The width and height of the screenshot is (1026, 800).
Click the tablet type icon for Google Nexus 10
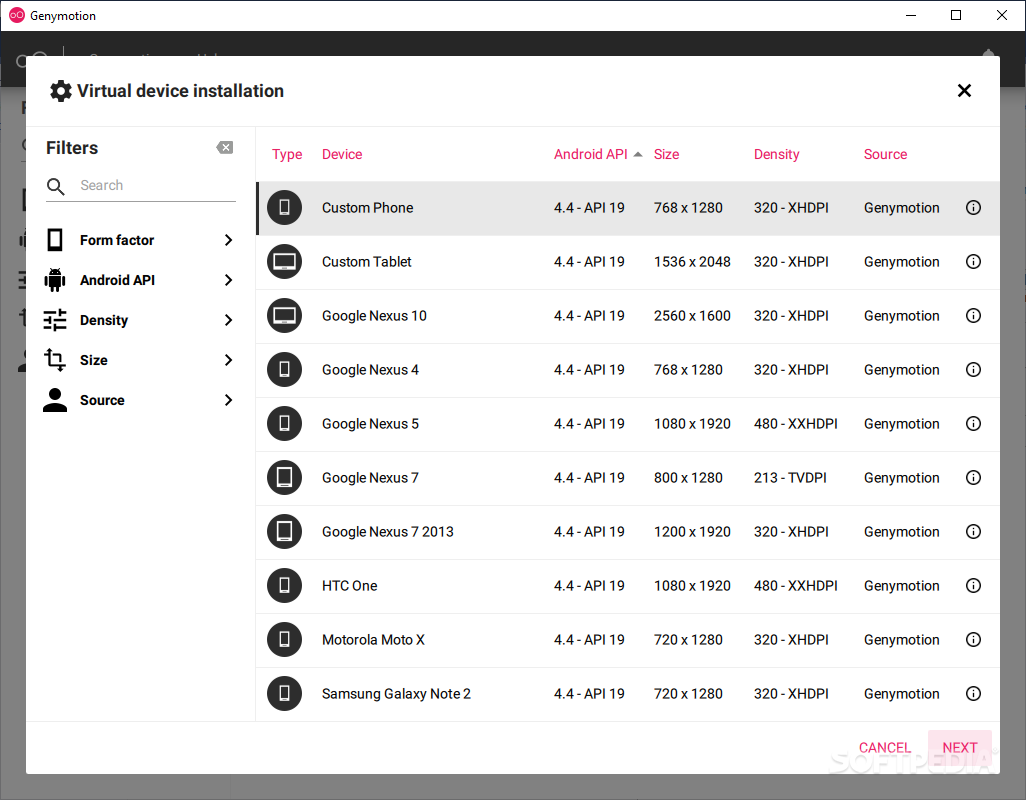tap(284, 316)
